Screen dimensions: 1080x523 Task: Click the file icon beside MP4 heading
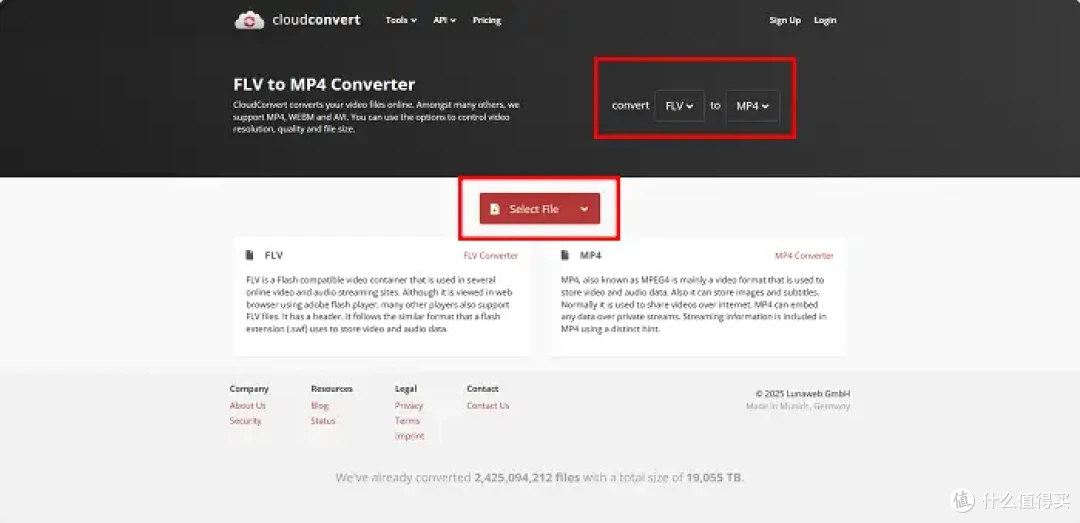tap(565, 256)
